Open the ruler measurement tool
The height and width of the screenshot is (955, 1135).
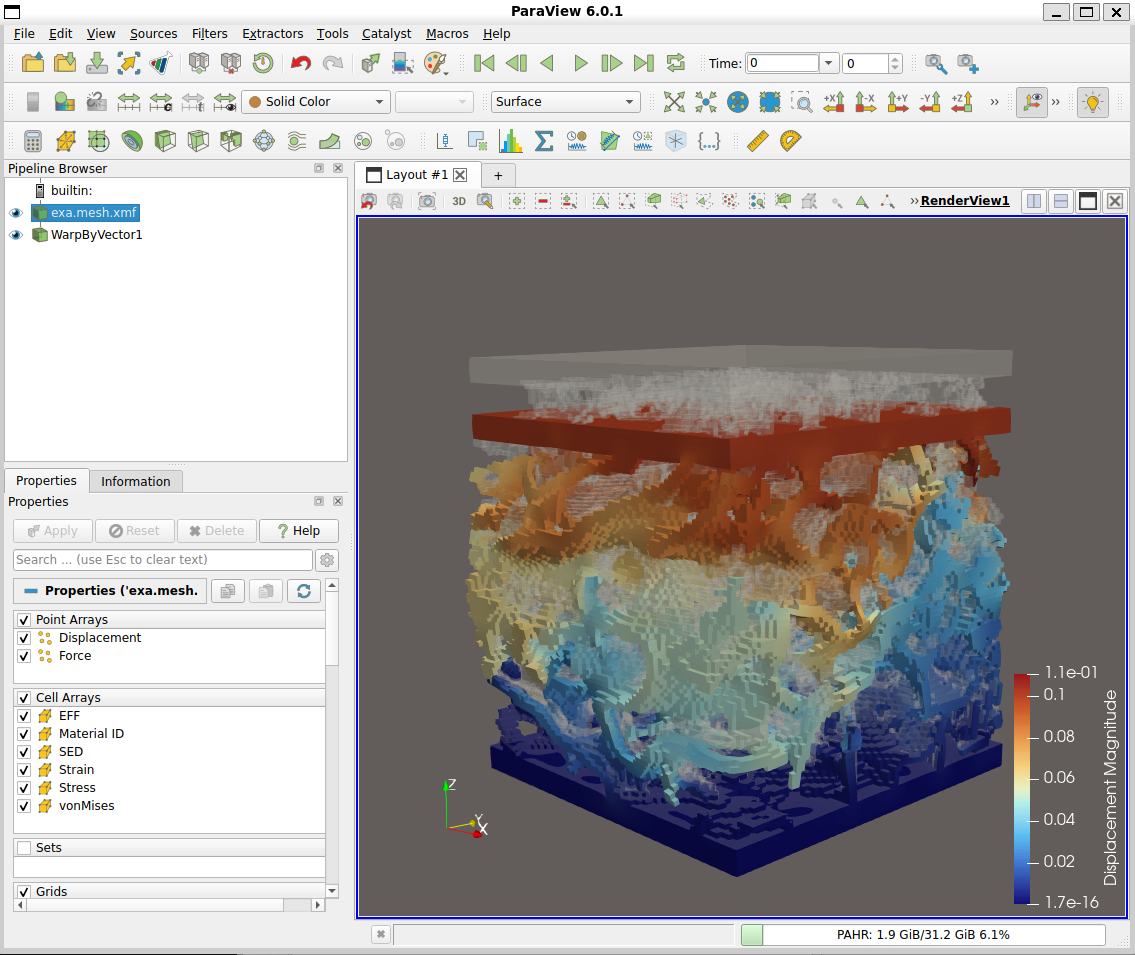757,141
